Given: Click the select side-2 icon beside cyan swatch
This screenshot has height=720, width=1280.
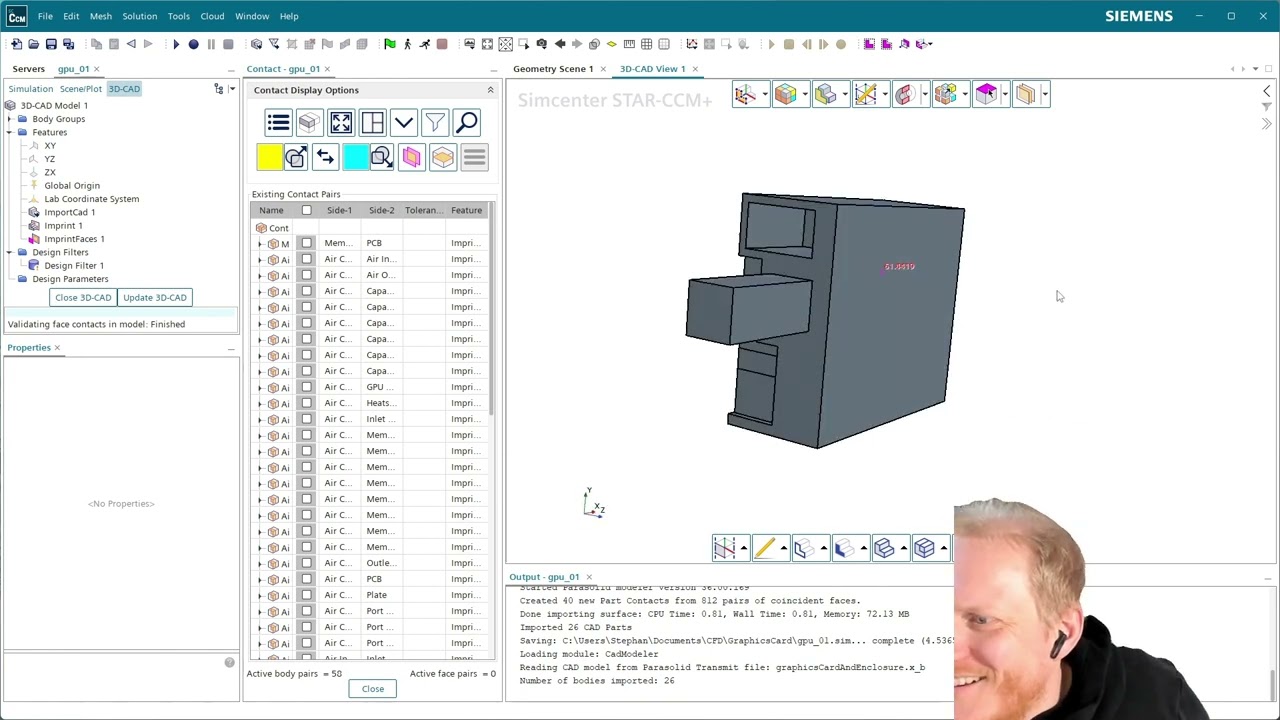Looking at the screenshot, I should pyautogui.click(x=381, y=157).
